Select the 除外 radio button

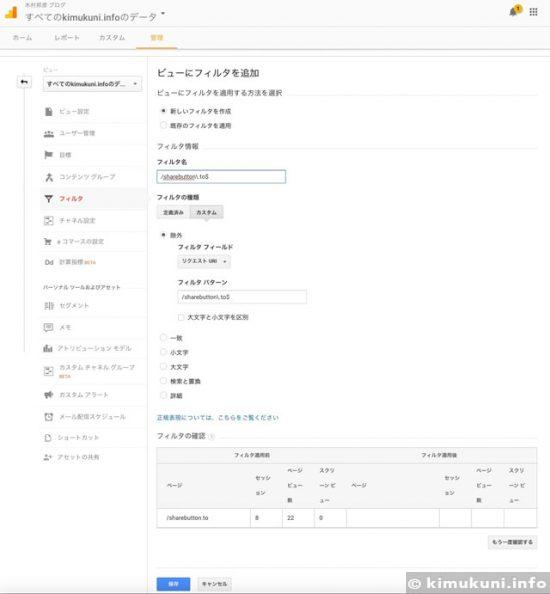[163, 235]
